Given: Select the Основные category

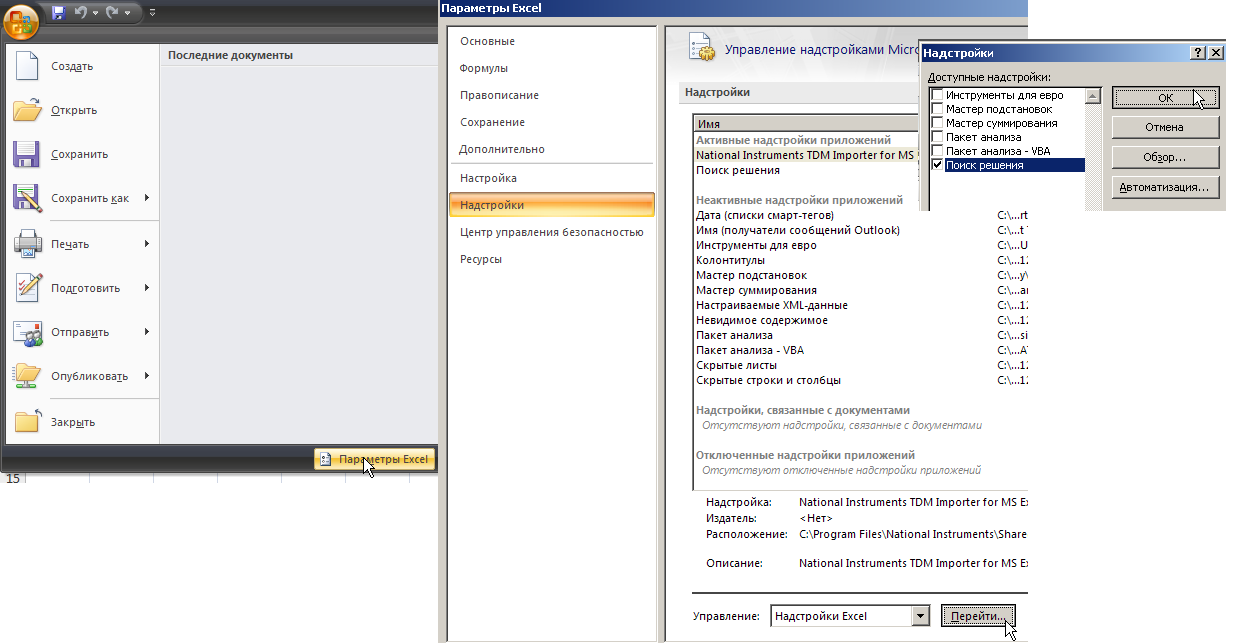Looking at the screenshot, I should pos(487,41).
